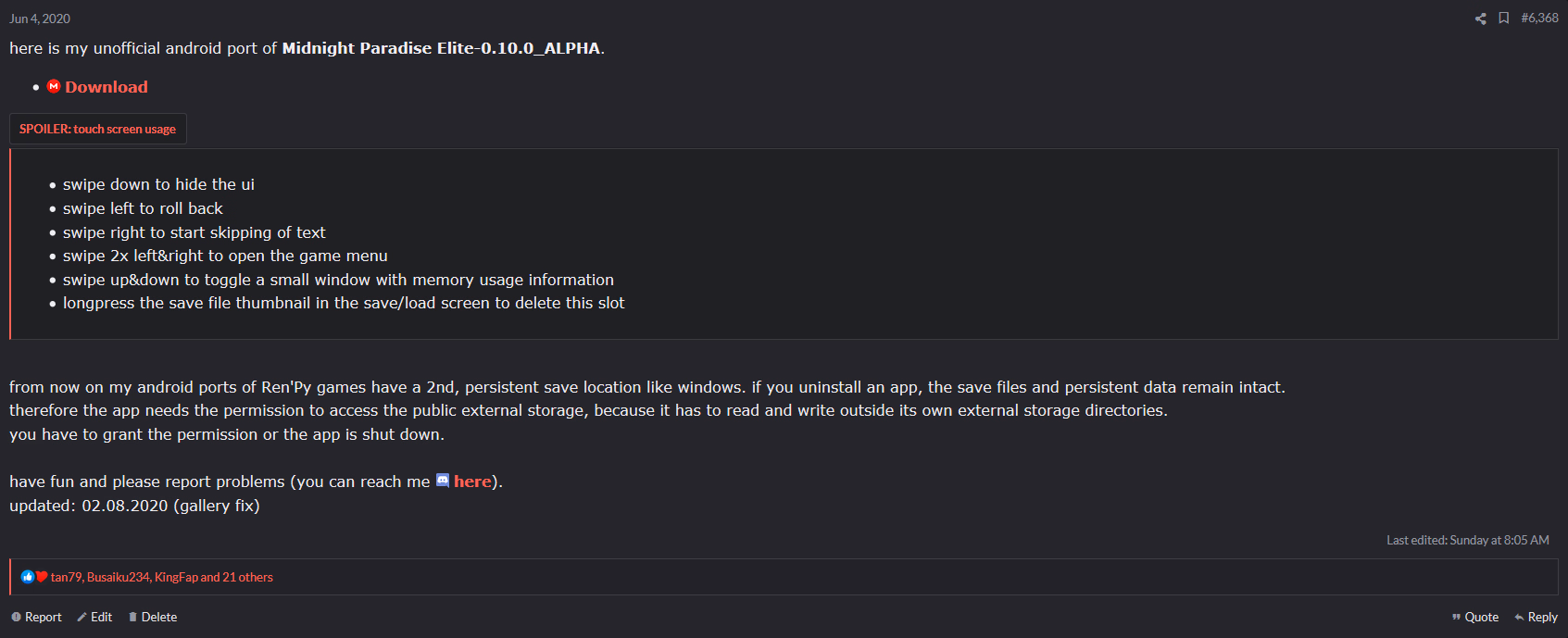Click the line about longpress save file thumbnail

pos(344,303)
